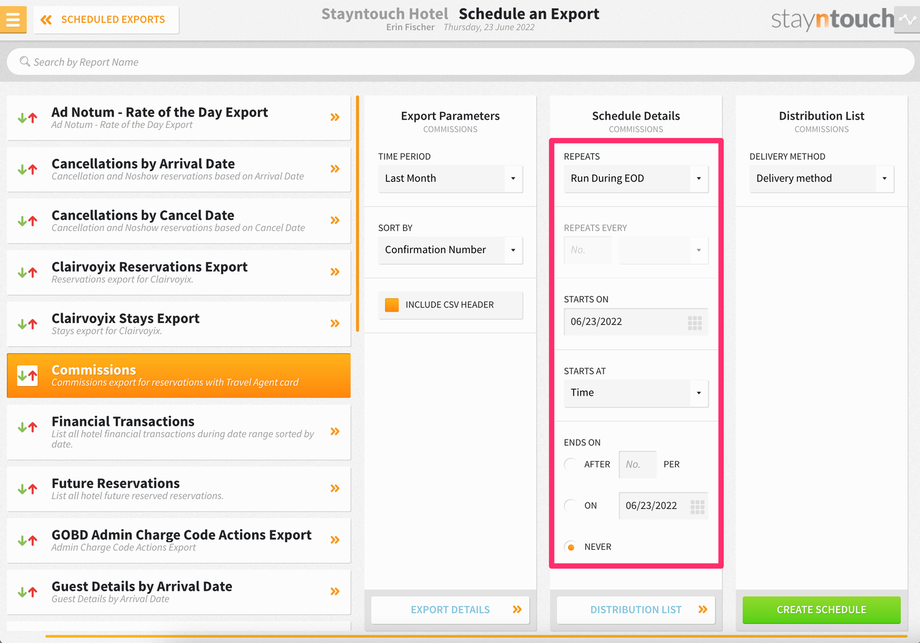Click double chevron on Clairvoyix Stays Export
The height and width of the screenshot is (643, 920).
click(x=335, y=323)
